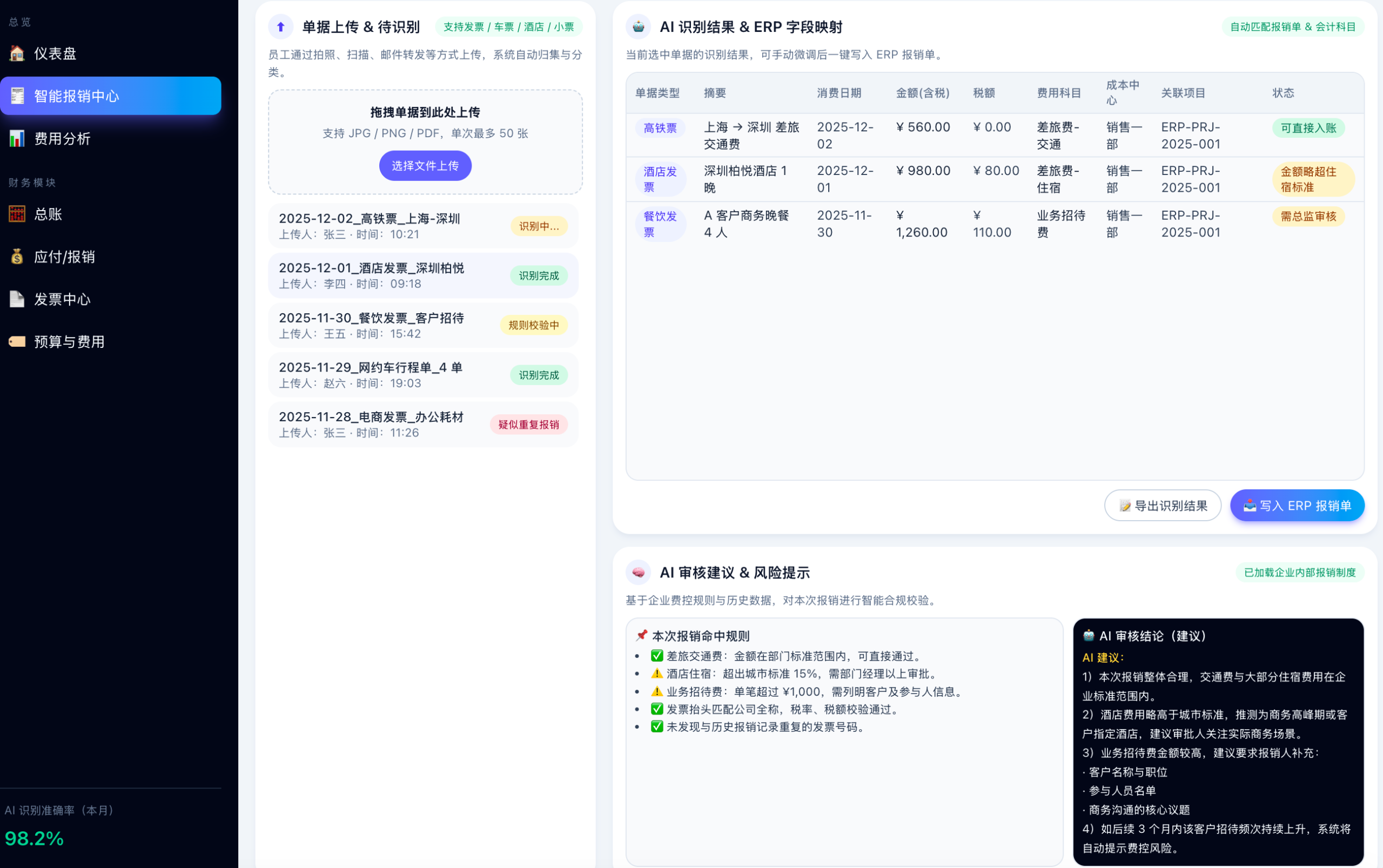Image resolution: width=1383 pixels, height=868 pixels.
Task: Click the brain icon beside AI 审核建议
Action: [x=639, y=572]
